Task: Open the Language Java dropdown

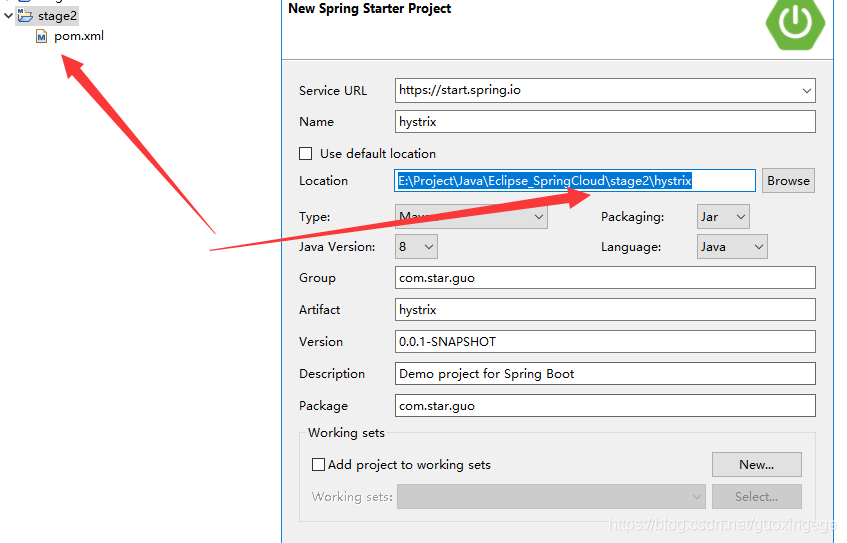Action: (x=732, y=247)
